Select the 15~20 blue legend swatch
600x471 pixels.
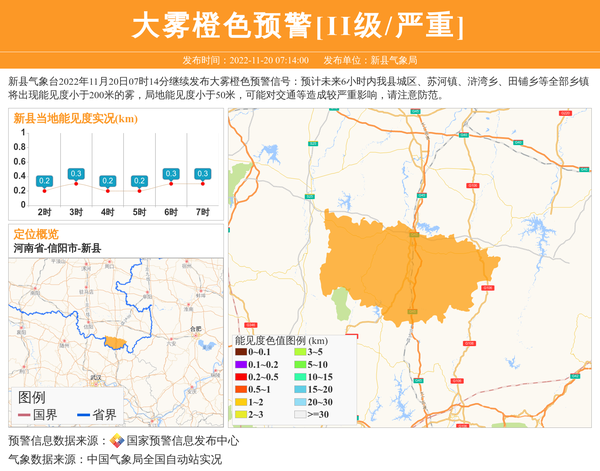299,389
